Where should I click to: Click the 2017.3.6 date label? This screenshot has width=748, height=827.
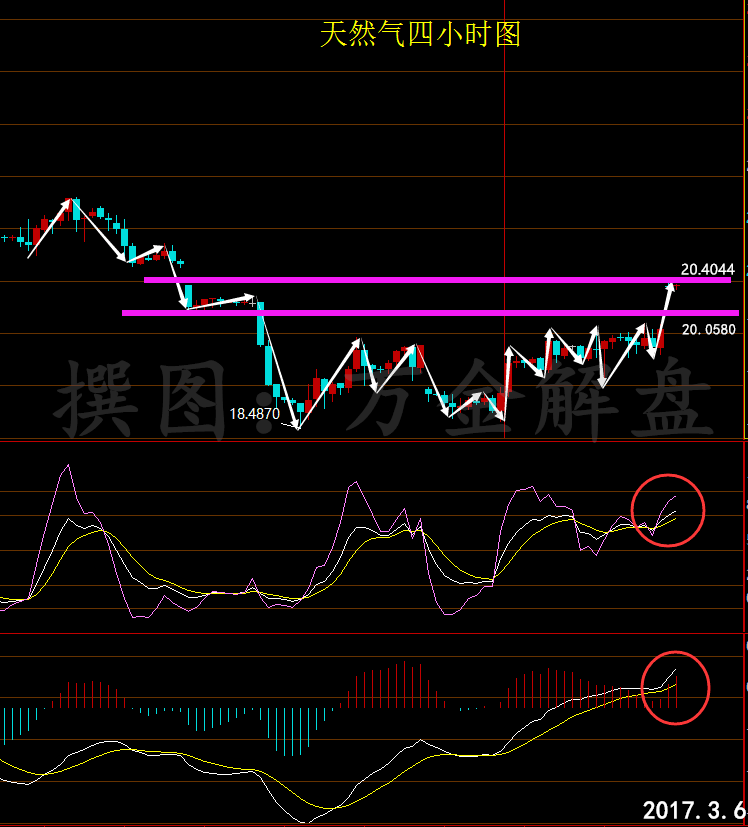pyautogui.click(x=693, y=810)
